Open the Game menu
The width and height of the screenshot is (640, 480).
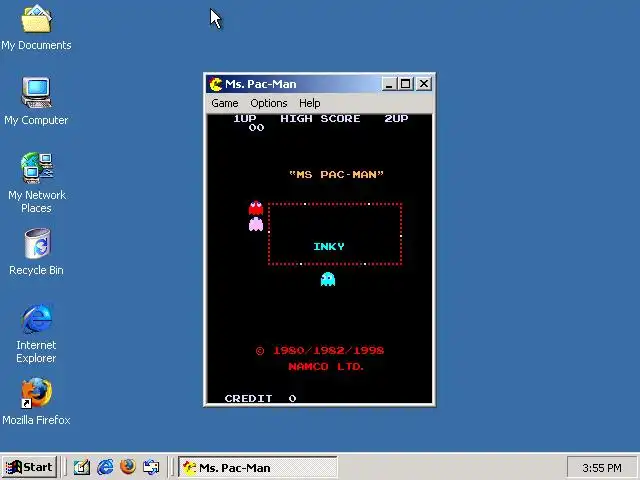click(x=224, y=103)
